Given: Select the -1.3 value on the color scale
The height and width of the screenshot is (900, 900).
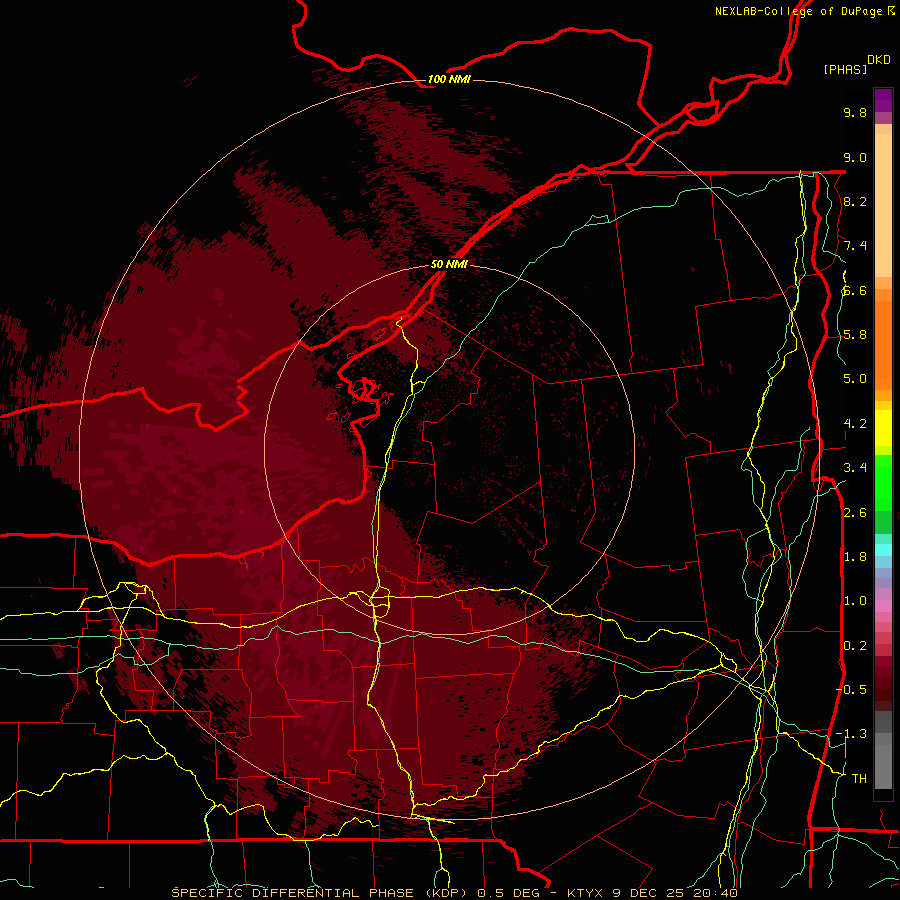Looking at the screenshot, I should tap(852, 734).
